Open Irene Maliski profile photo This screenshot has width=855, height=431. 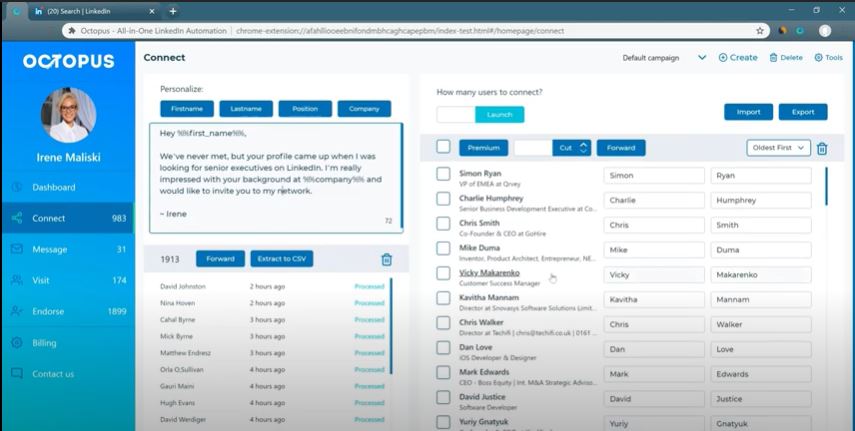(x=68, y=115)
